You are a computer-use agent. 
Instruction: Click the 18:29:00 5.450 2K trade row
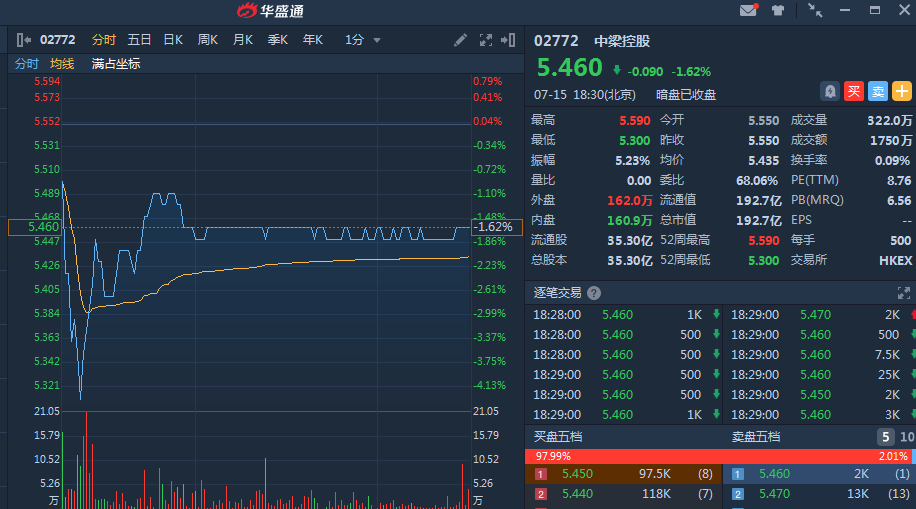(x=820, y=394)
